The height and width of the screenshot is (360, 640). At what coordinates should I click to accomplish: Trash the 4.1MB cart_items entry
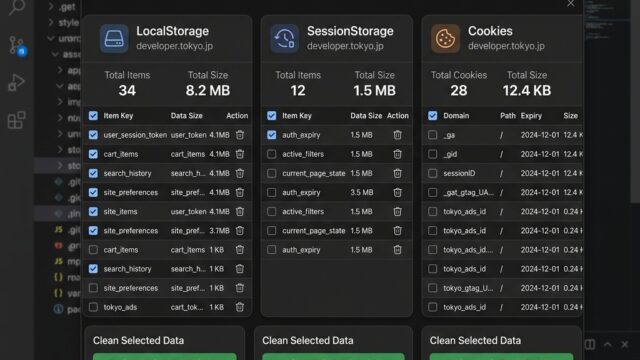[240, 154]
